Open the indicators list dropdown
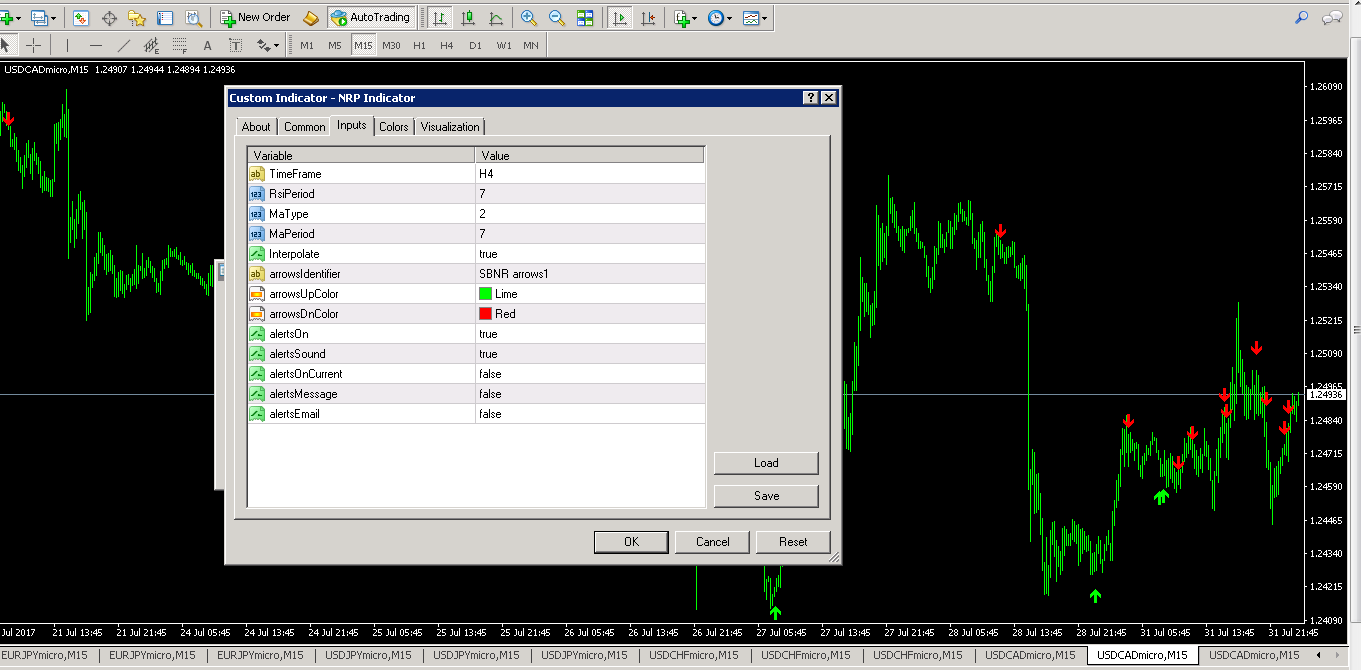 [685, 17]
